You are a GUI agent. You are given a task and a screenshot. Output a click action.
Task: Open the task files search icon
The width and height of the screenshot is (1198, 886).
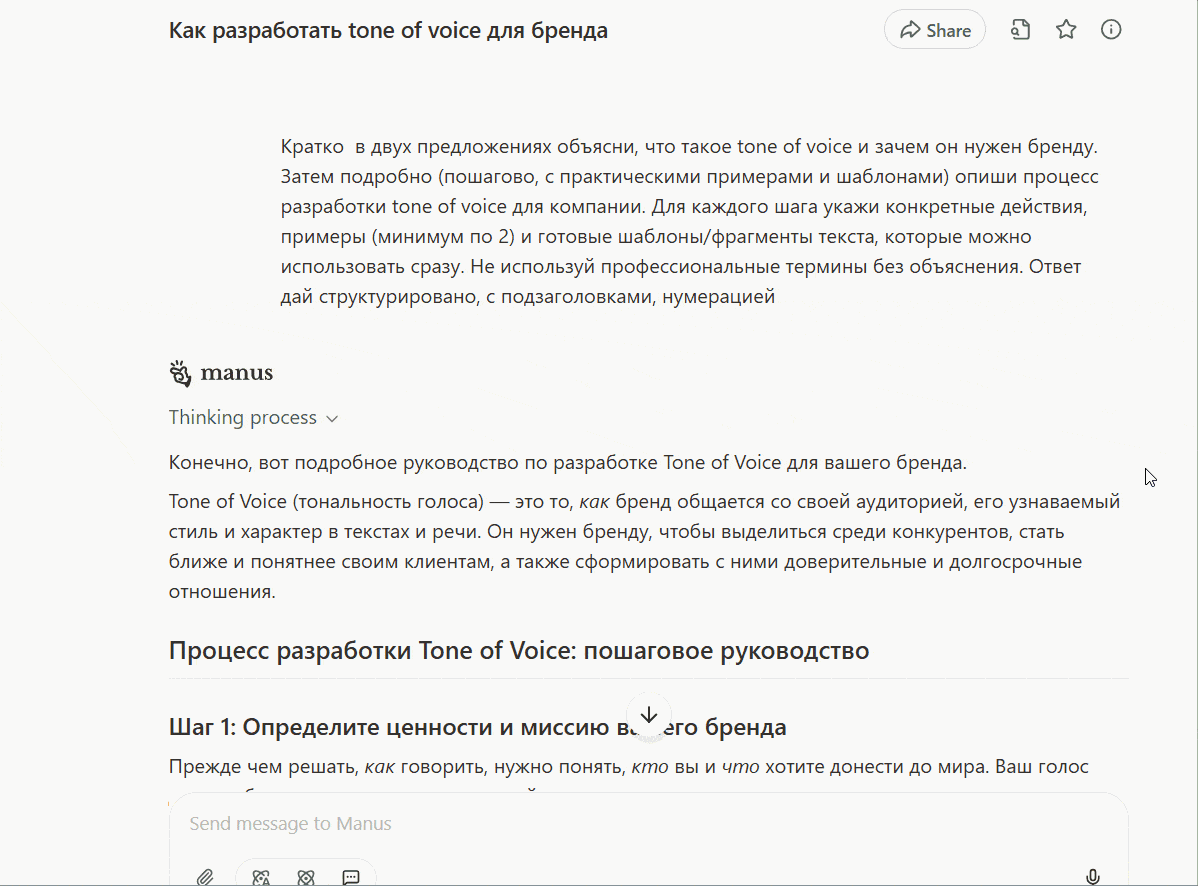point(1020,30)
